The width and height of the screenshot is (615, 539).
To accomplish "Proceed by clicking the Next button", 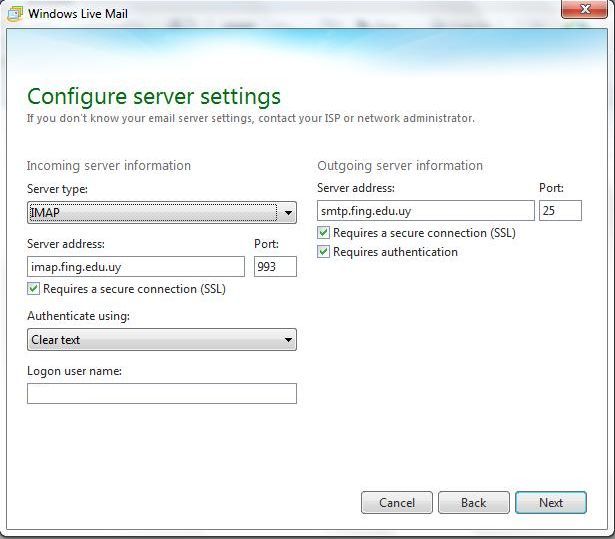I will pyautogui.click(x=550, y=503).
